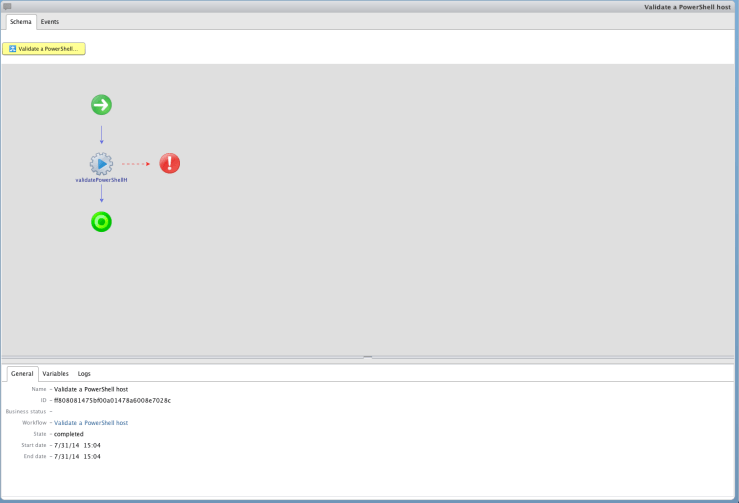The height and width of the screenshot is (503, 739).
Task: Click the Name value in General
Action: (91, 389)
